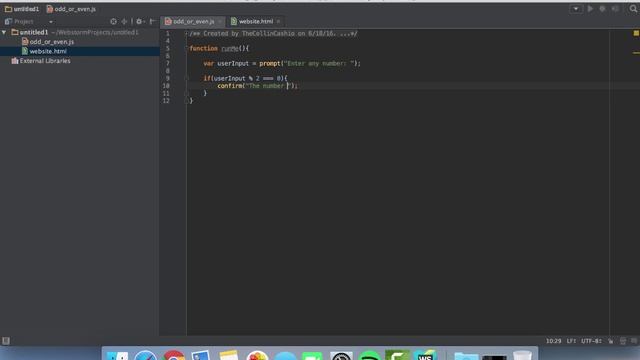Hide the Project tool window
640x360 pixels.
coord(152,21)
